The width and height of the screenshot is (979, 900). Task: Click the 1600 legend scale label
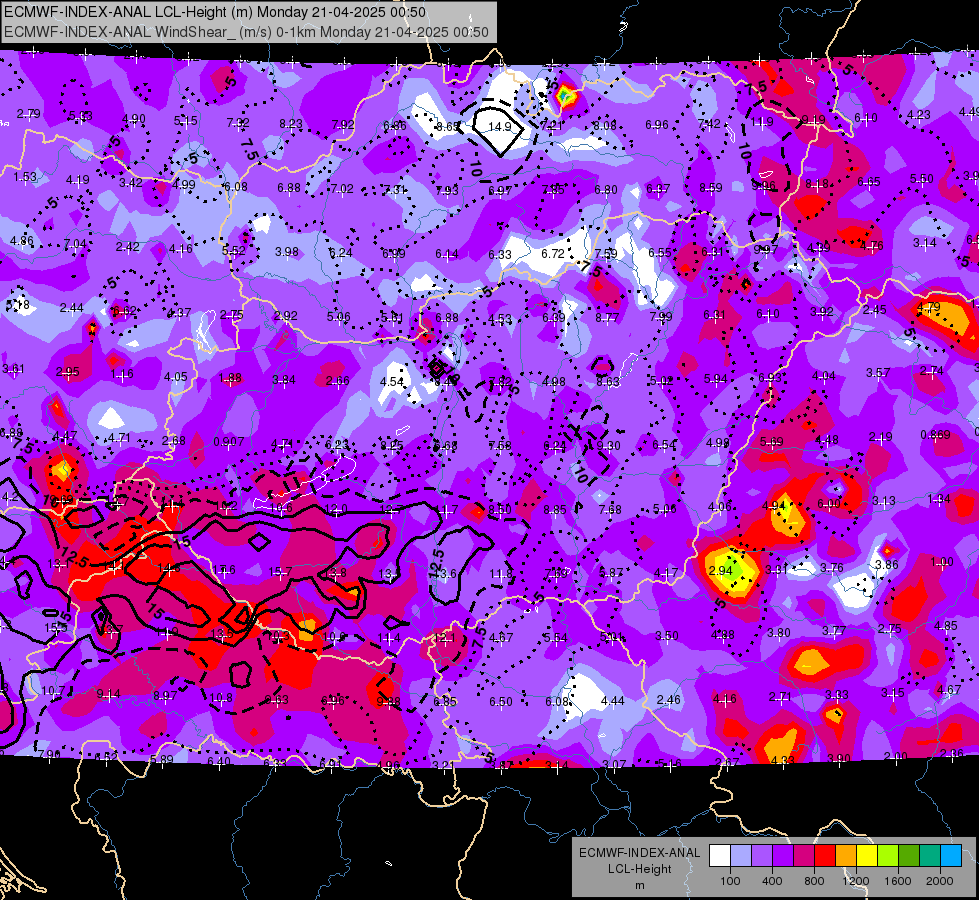(897, 881)
